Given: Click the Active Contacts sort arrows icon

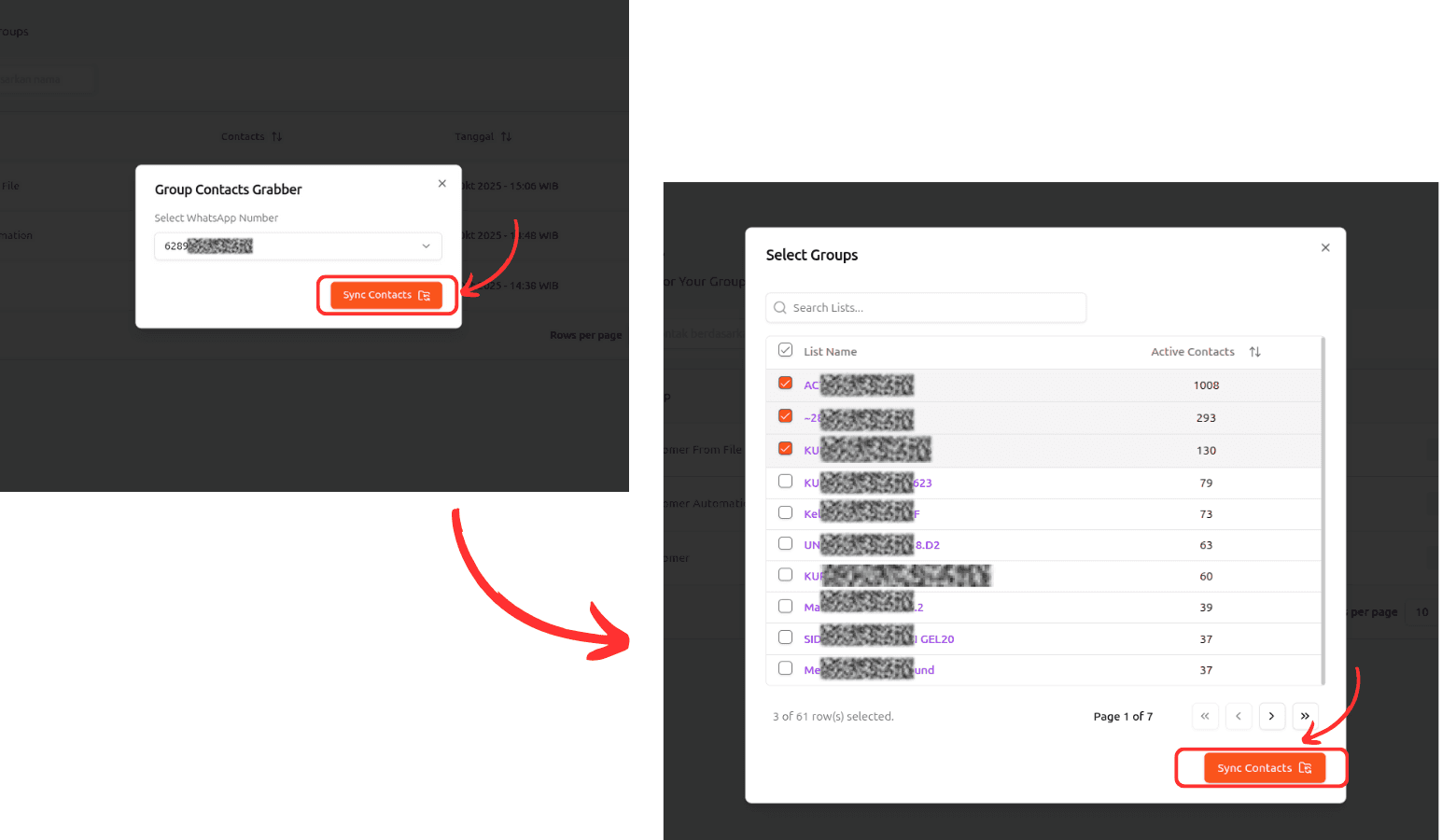Looking at the screenshot, I should tap(1254, 352).
